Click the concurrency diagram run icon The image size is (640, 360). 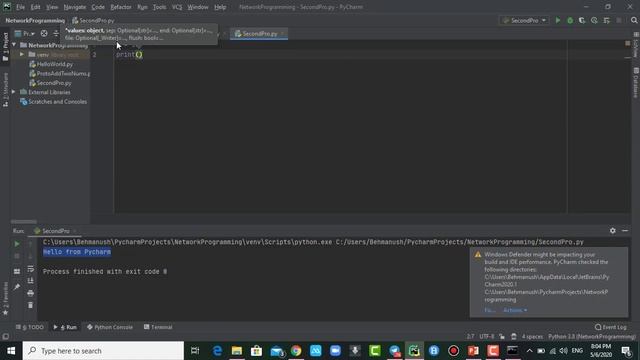pos(607,20)
